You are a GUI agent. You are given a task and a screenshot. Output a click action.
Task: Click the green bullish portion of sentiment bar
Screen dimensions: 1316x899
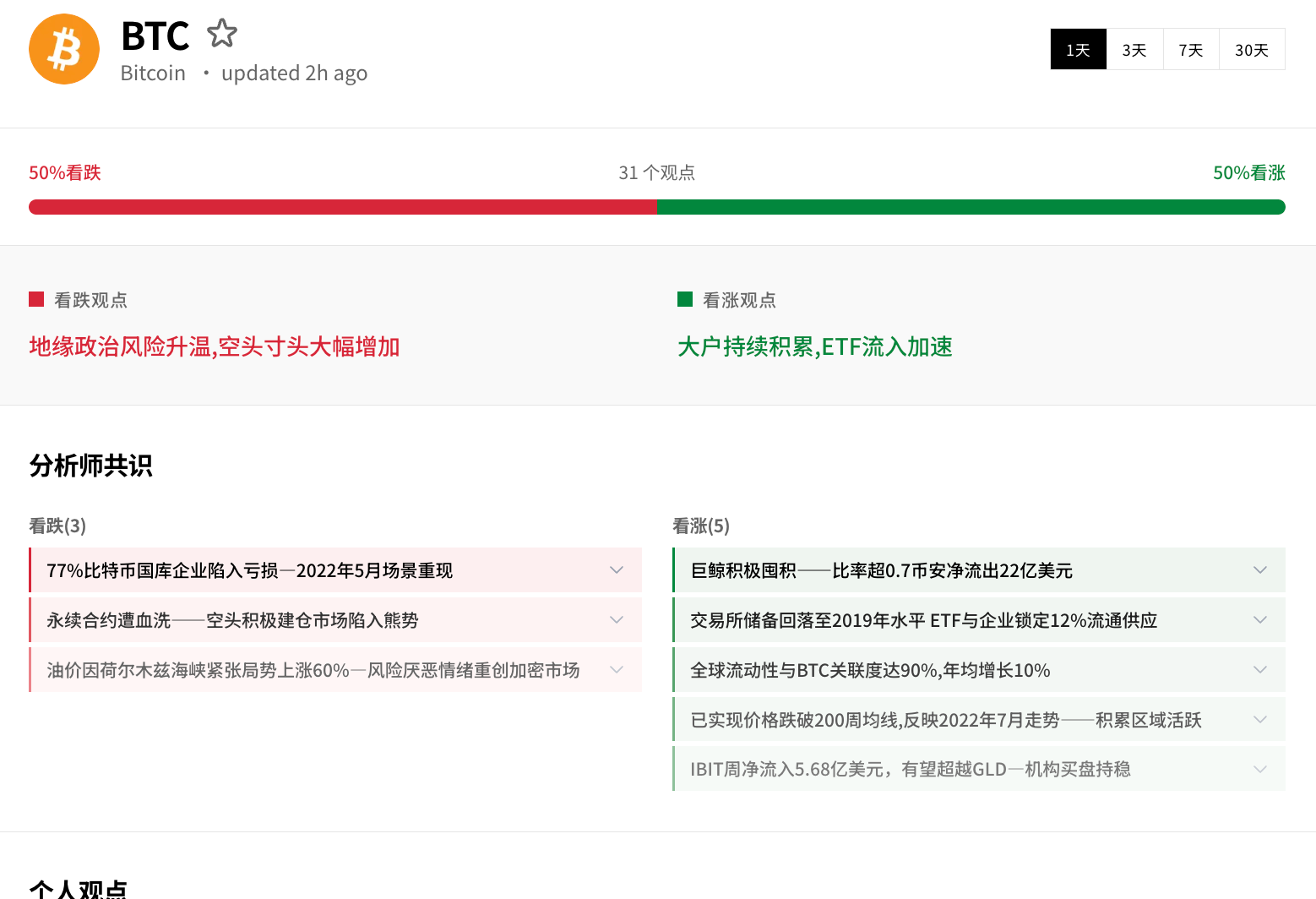click(x=971, y=207)
